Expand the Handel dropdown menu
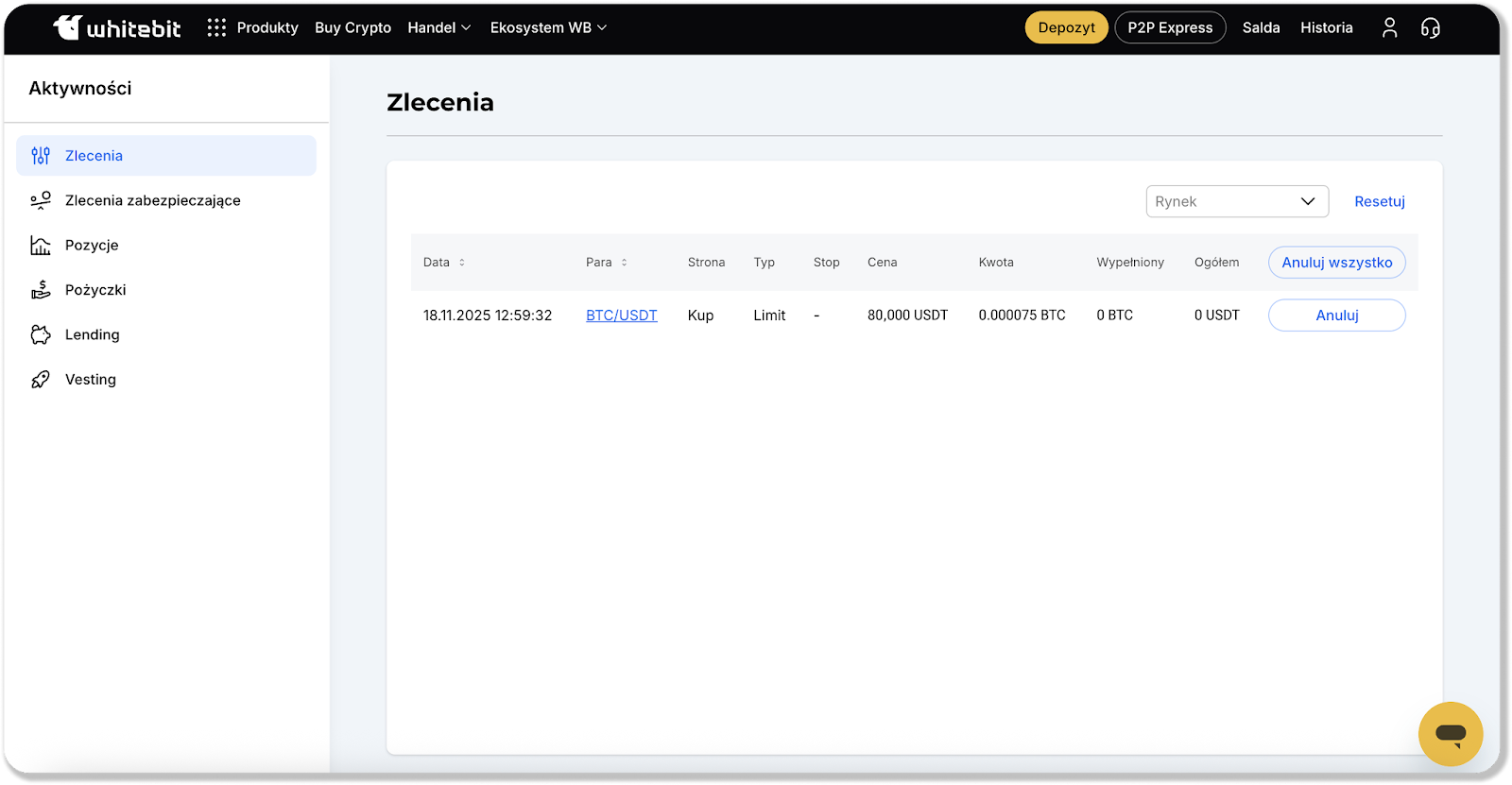1512x785 pixels. tap(439, 28)
